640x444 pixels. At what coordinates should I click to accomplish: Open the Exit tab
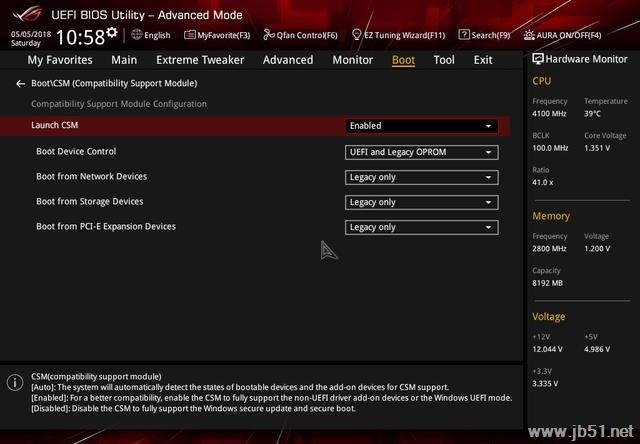[x=483, y=60]
